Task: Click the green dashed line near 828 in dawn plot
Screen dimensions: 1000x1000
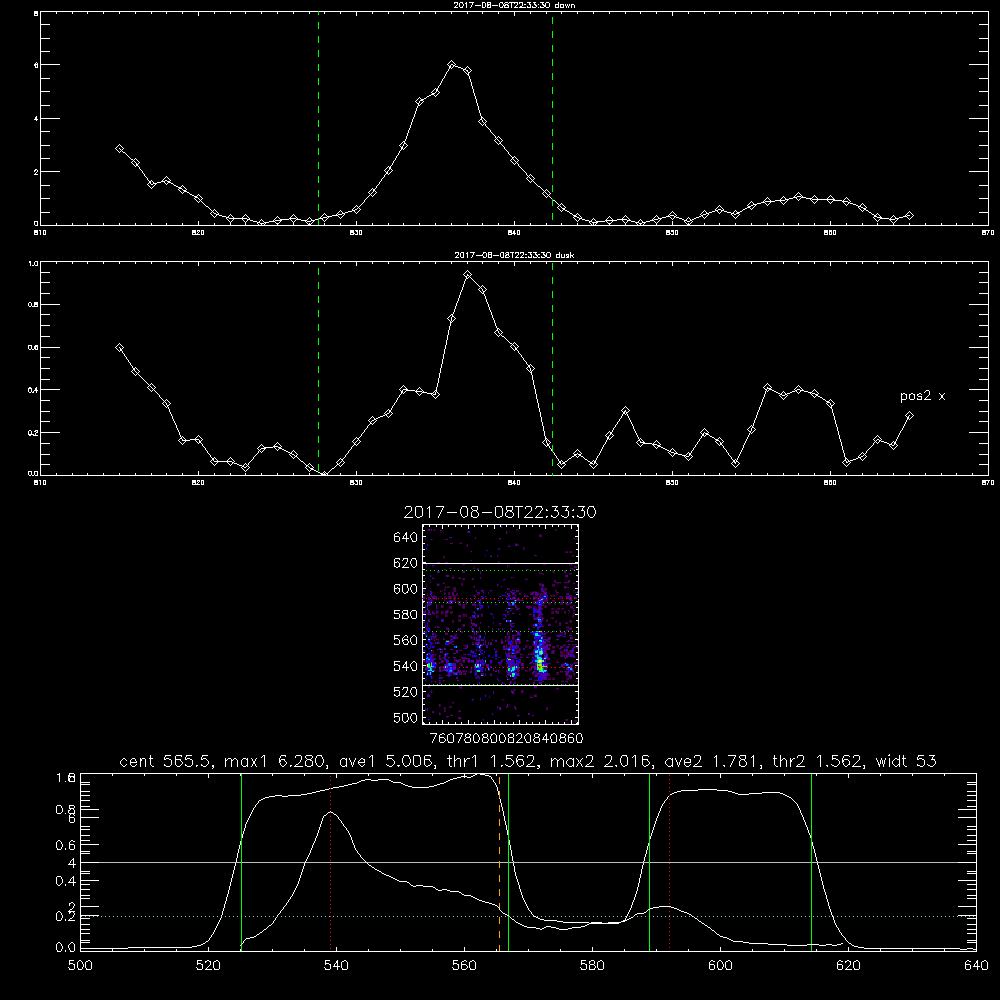Action: [318, 119]
